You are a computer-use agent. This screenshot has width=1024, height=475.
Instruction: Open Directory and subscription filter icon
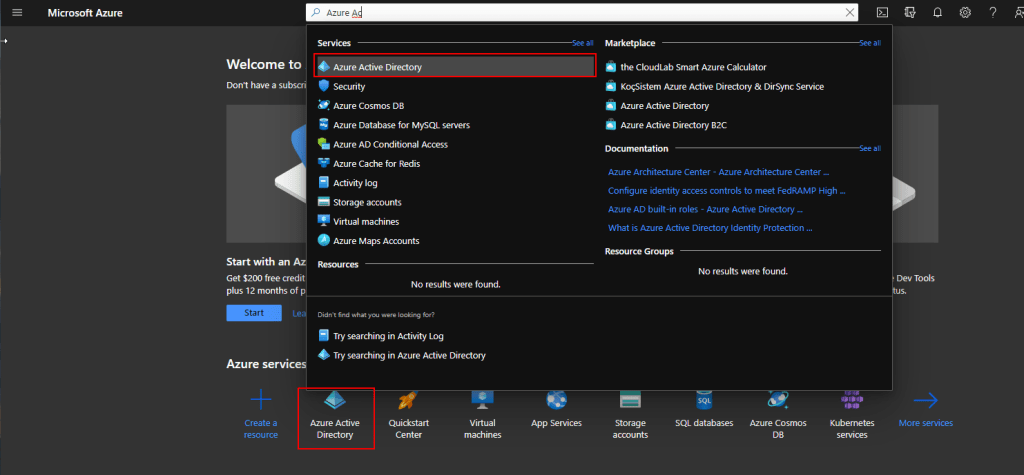pos(910,12)
